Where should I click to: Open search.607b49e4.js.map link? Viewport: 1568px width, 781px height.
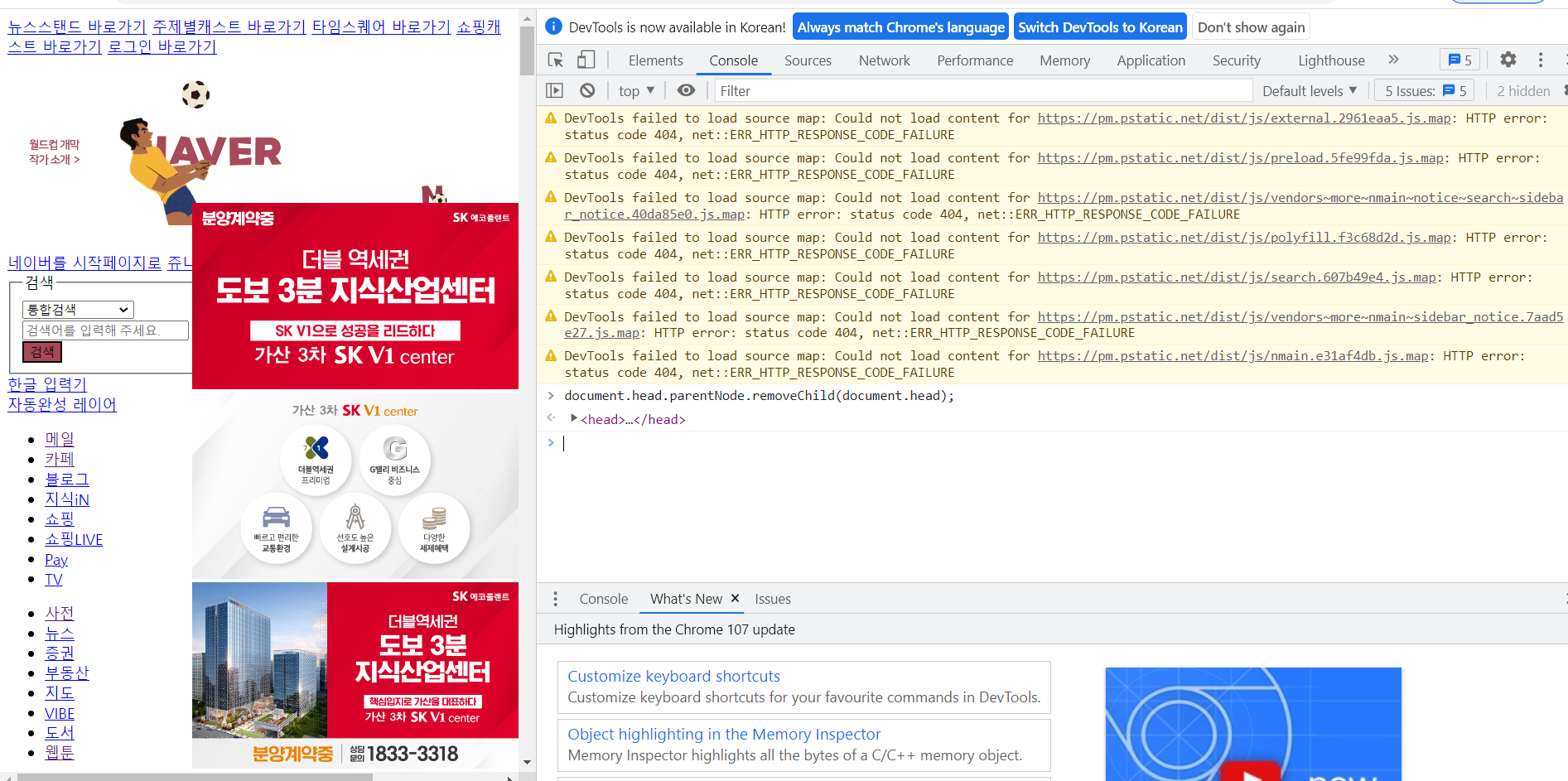(1237, 277)
